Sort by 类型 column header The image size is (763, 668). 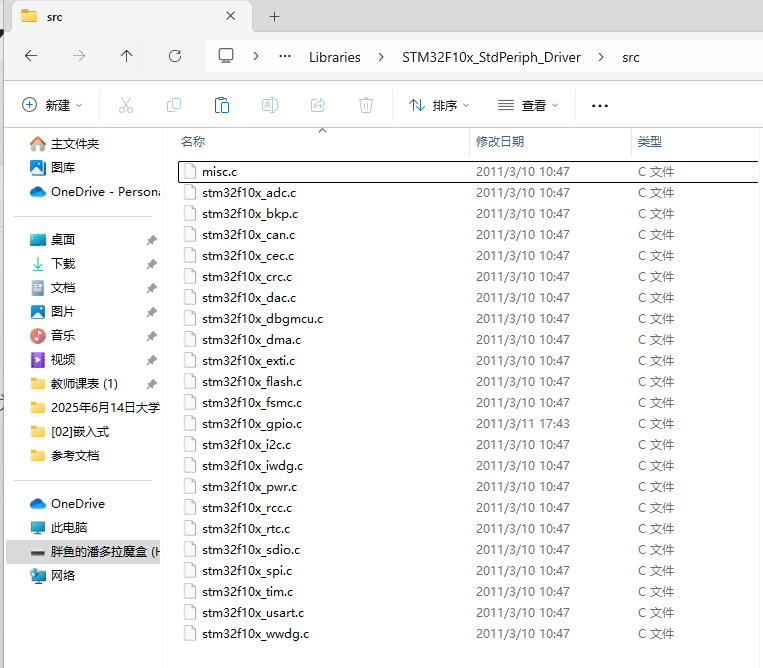pyautogui.click(x=650, y=142)
